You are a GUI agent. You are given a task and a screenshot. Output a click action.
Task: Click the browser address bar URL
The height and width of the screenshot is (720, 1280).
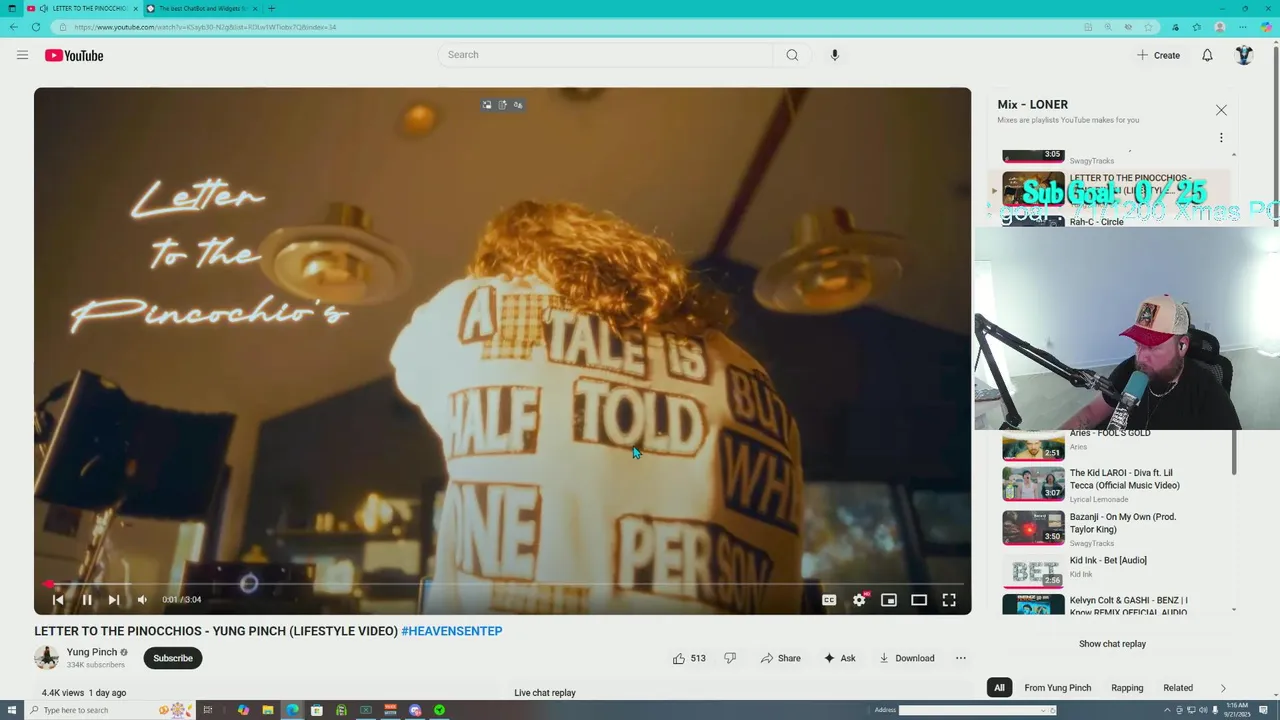pyautogui.click(x=205, y=27)
